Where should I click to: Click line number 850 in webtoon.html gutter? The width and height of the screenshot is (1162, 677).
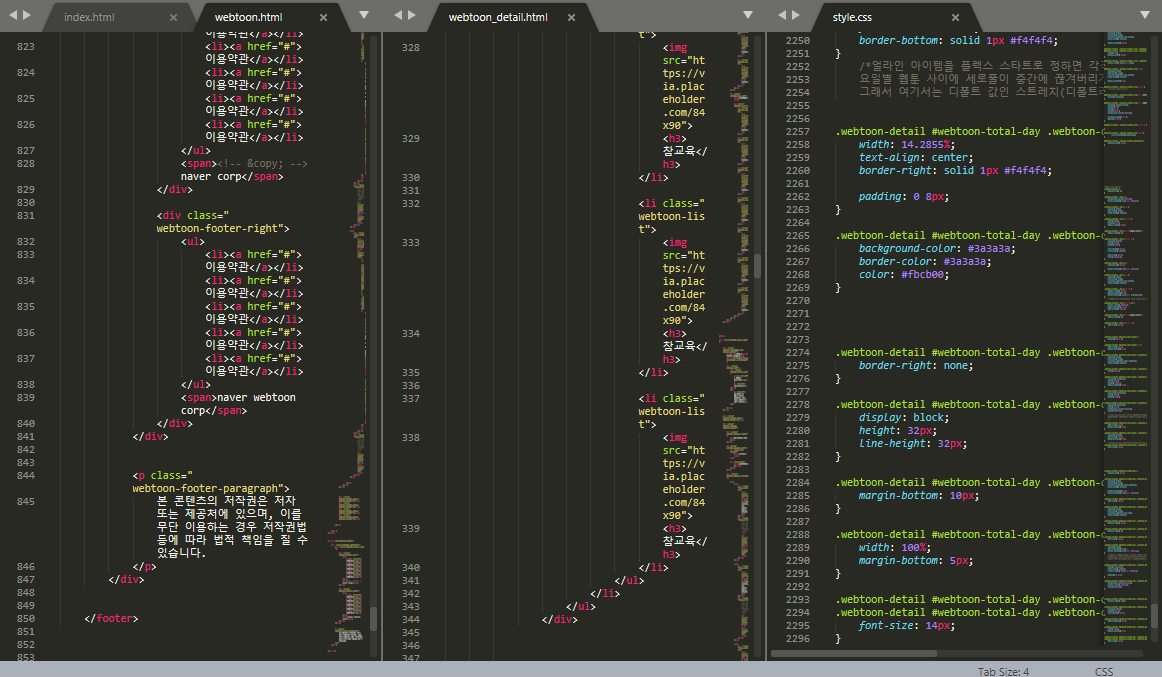26,618
